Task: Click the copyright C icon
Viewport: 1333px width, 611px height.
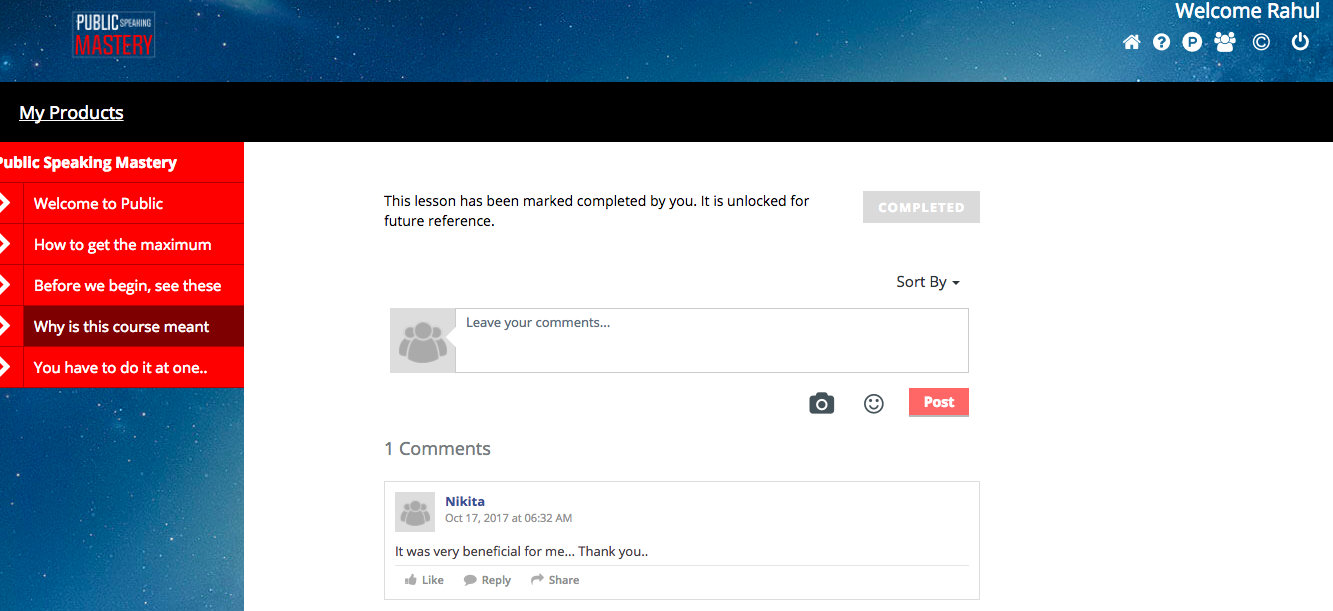Action: click(1261, 42)
